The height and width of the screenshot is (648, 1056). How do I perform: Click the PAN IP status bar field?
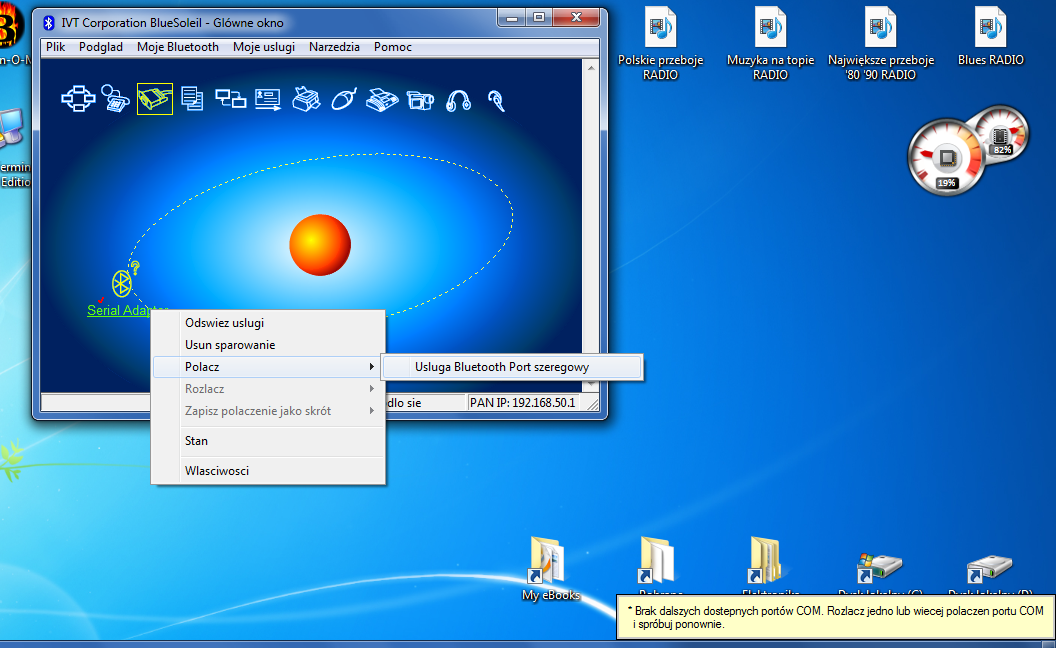[523, 403]
